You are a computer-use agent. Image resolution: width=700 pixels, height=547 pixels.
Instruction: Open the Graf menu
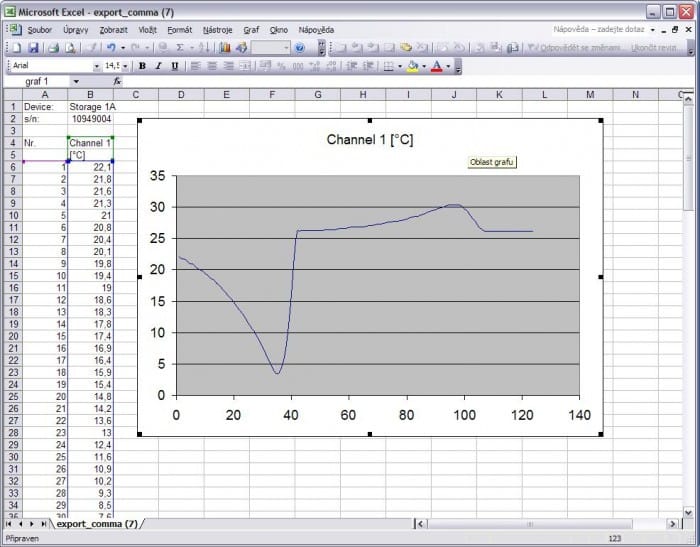tap(251, 30)
